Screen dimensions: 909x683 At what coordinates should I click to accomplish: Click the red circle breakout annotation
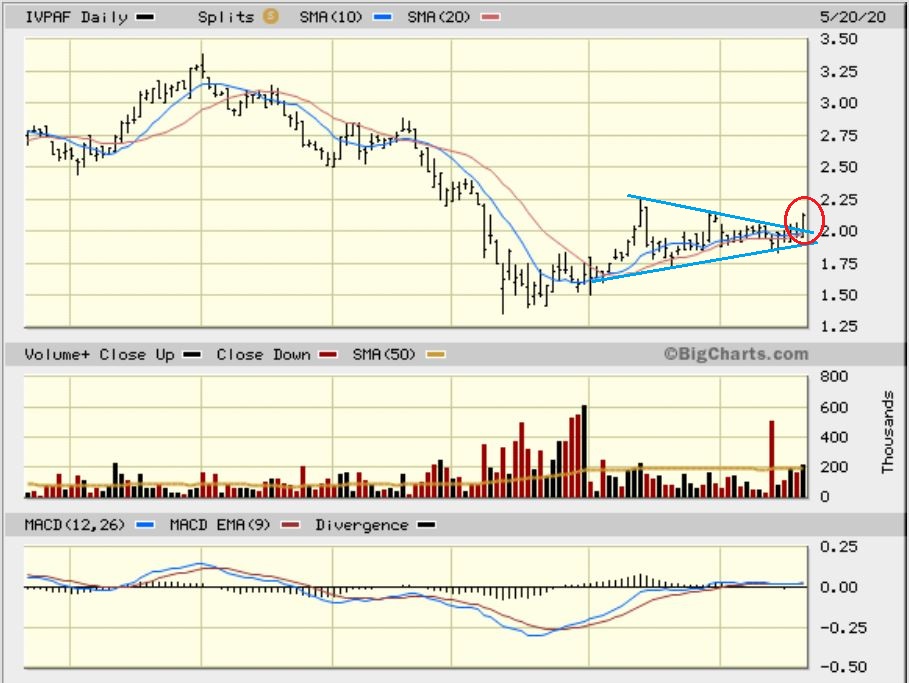click(805, 219)
